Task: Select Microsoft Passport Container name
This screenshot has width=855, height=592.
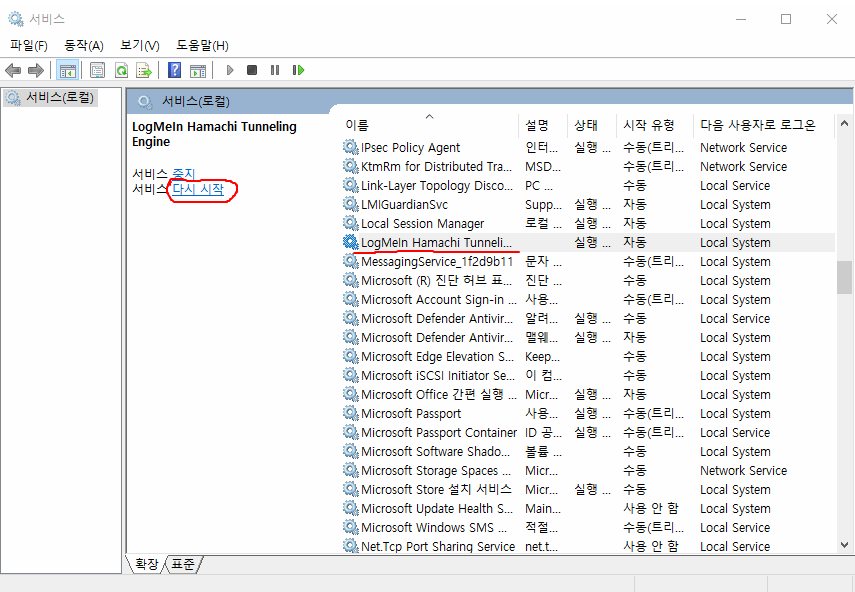Action: [x=439, y=432]
